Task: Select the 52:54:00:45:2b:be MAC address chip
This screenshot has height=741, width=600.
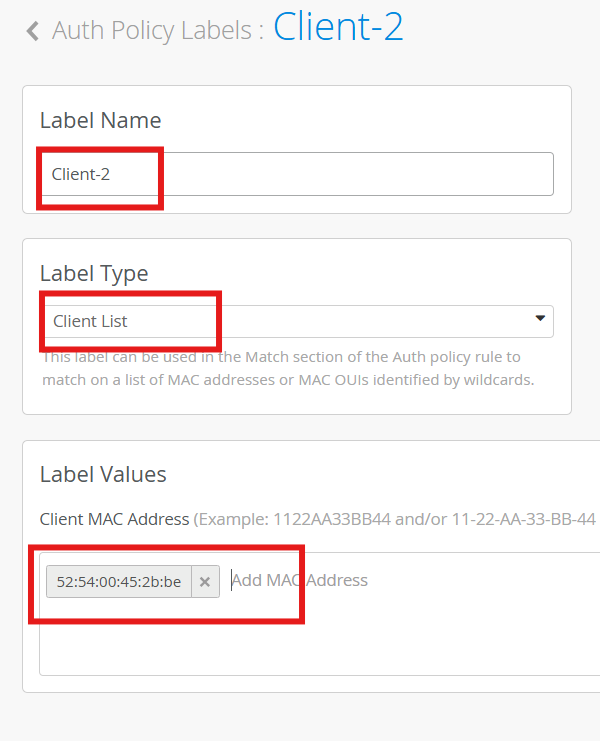Action: (x=119, y=581)
